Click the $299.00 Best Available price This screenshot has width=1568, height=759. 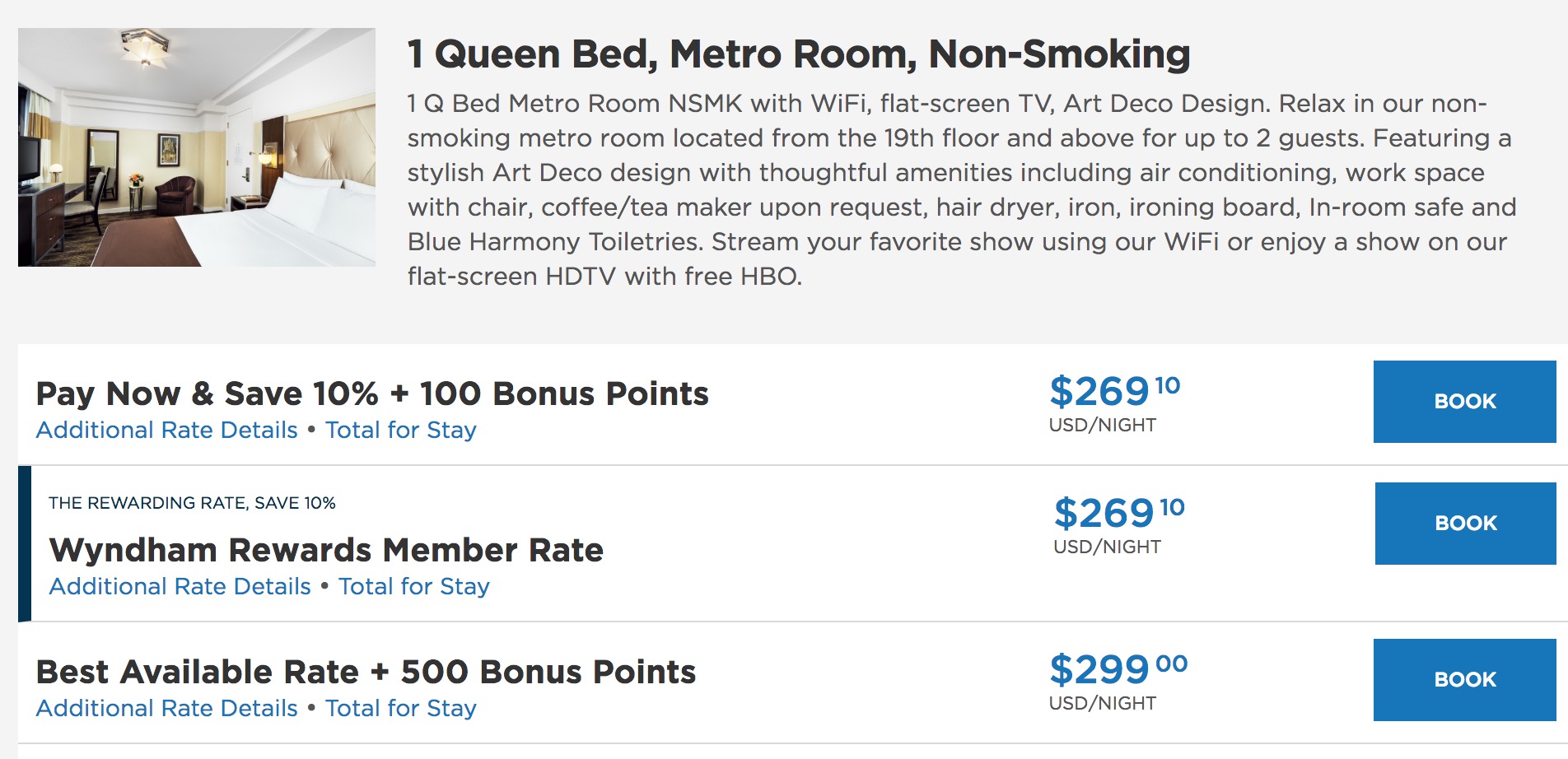[1117, 670]
